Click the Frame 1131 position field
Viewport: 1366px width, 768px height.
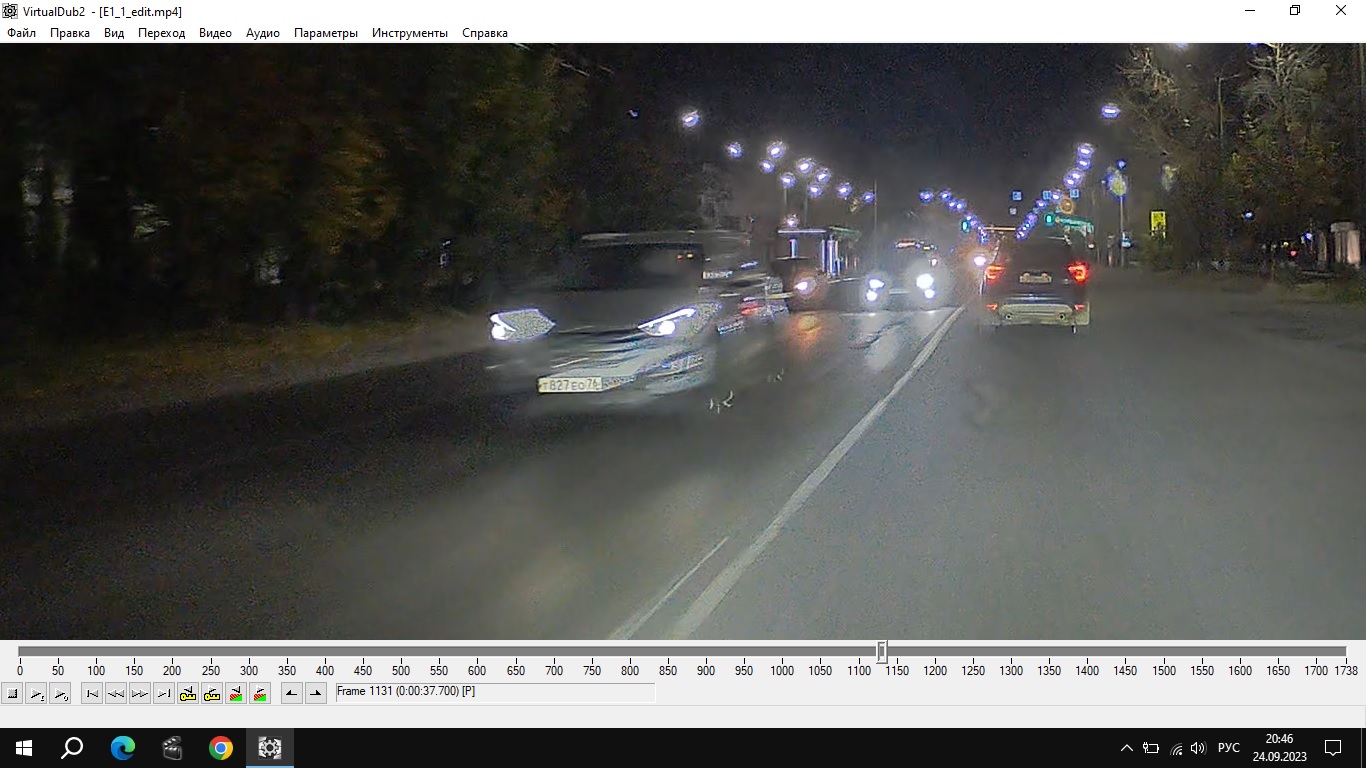[x=495, y=692]
